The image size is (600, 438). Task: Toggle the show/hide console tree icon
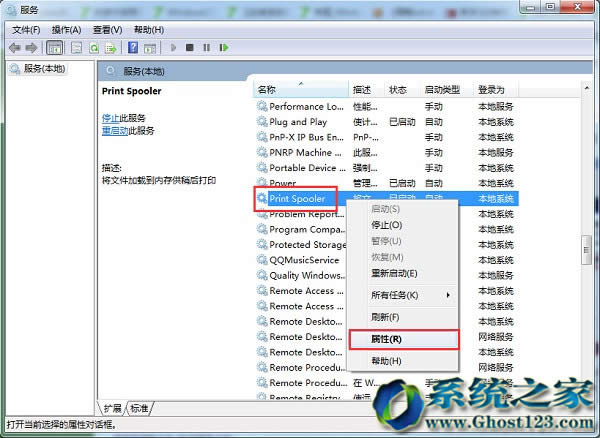54,48
